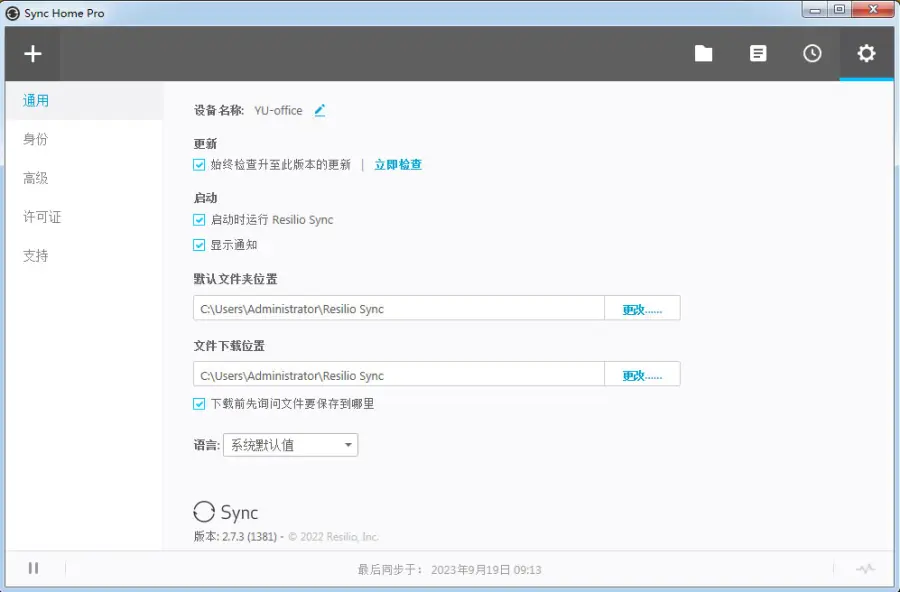Click the © 2022 Resilio, Inc. link
The image size is (900, 592).
point(333,537)
